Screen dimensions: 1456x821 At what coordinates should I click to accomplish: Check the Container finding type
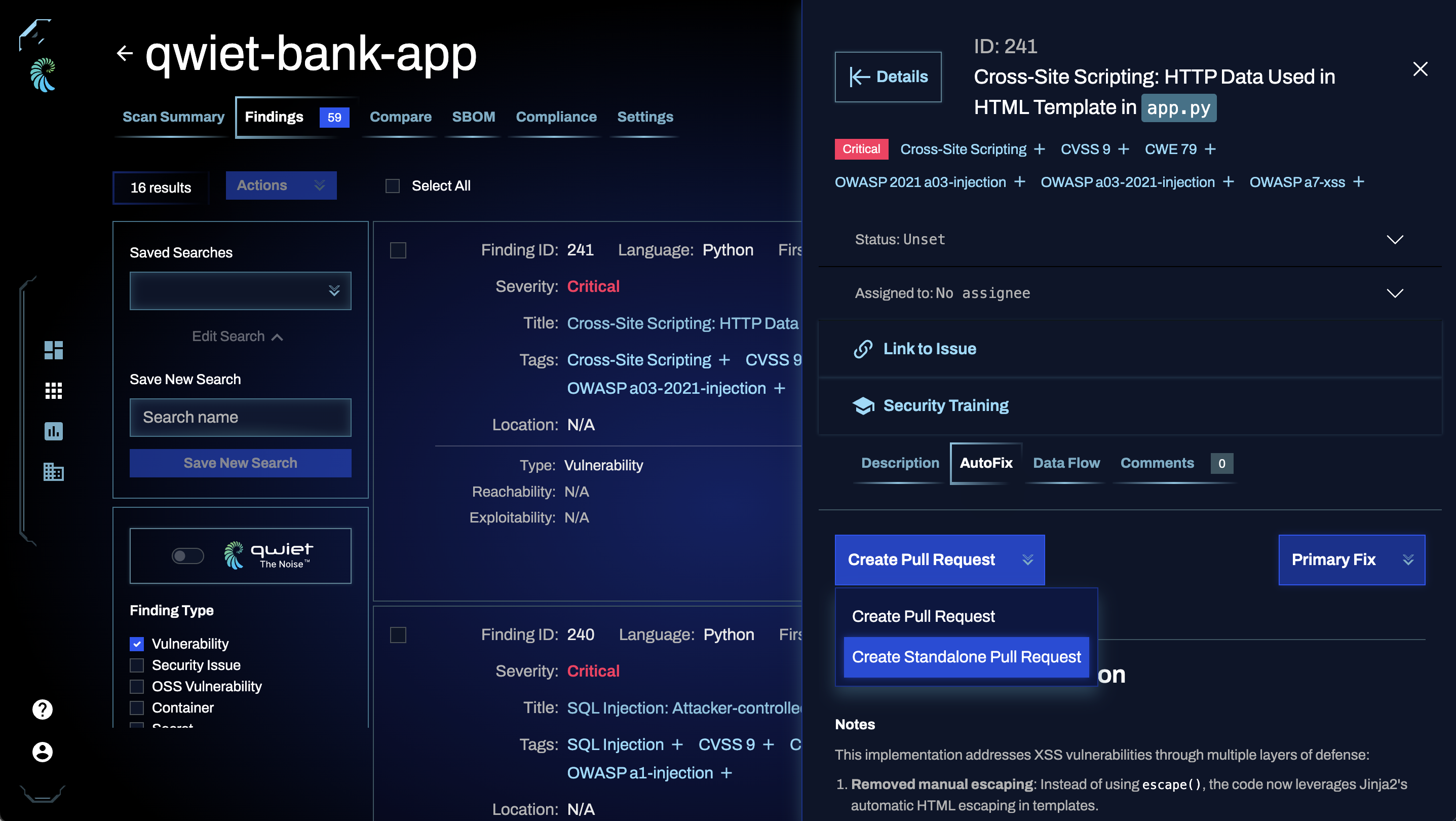pyautogui.click(x=137, y=707)
